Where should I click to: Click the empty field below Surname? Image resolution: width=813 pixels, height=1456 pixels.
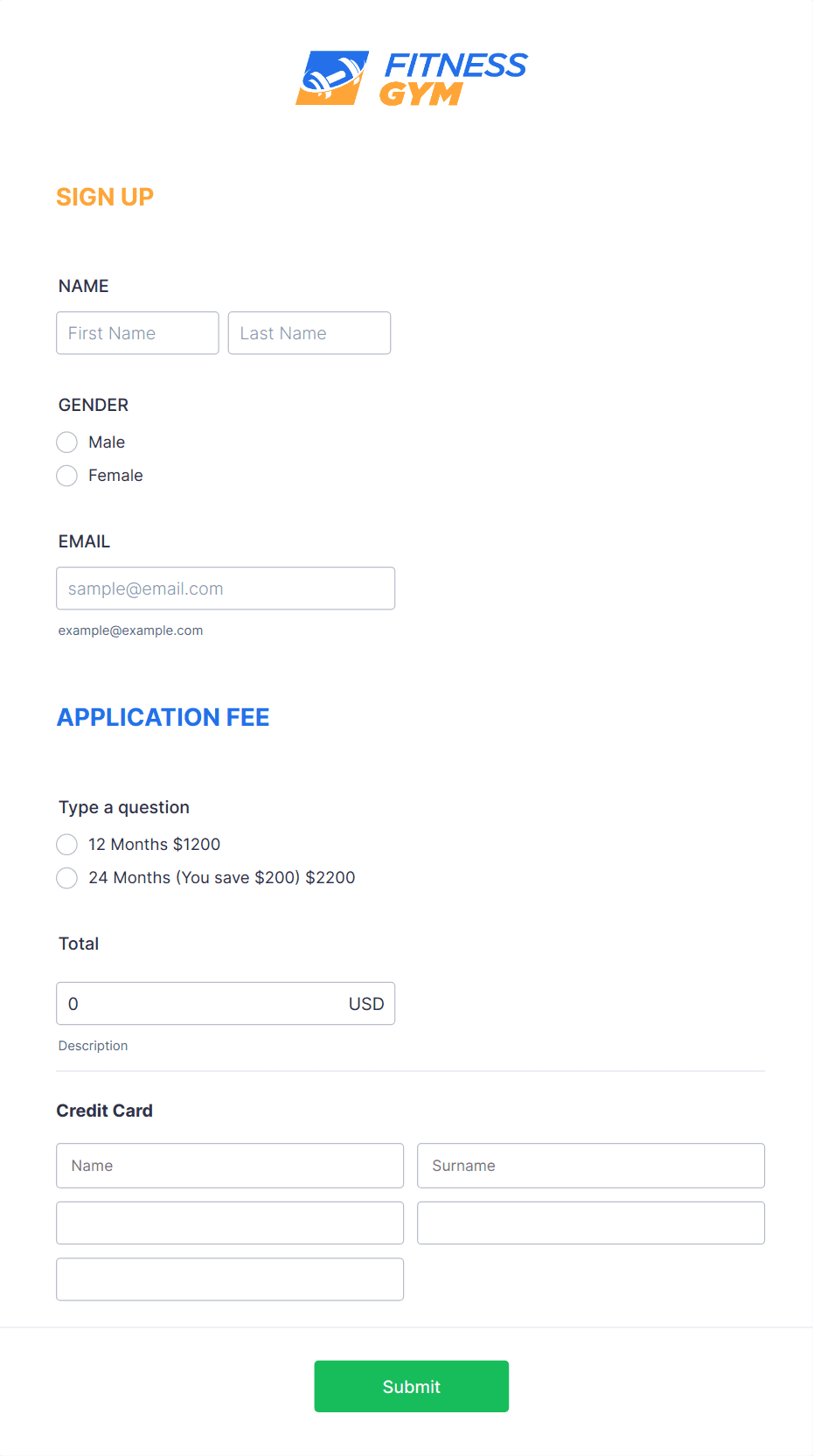(590, 1223)
